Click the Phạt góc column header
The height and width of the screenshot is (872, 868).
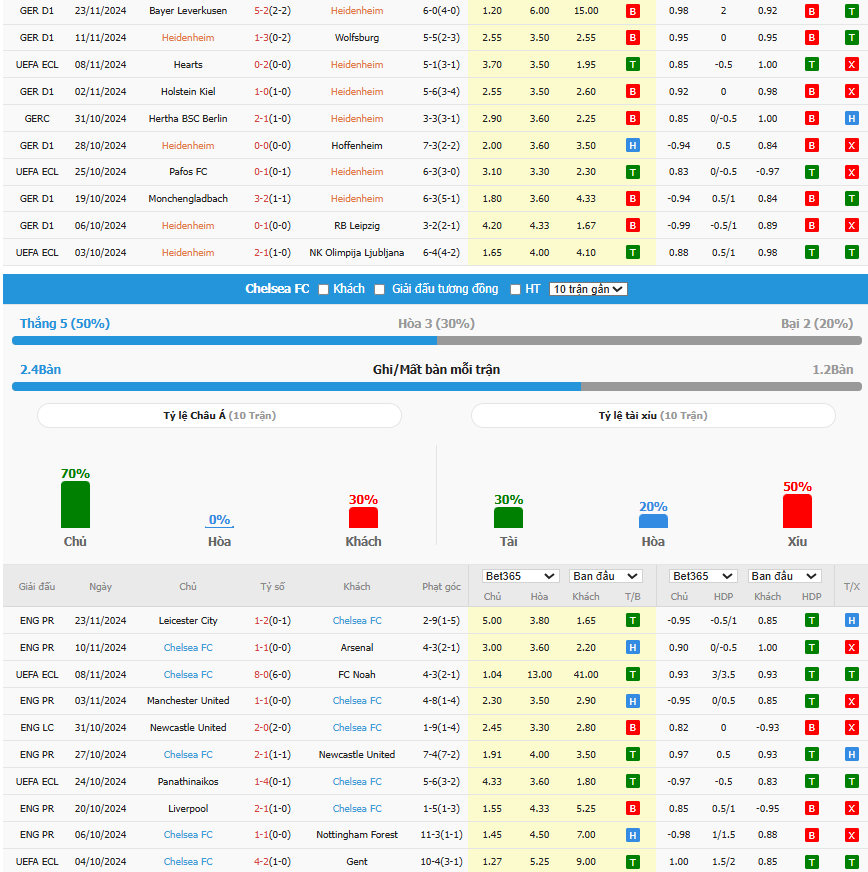(441, 586)
